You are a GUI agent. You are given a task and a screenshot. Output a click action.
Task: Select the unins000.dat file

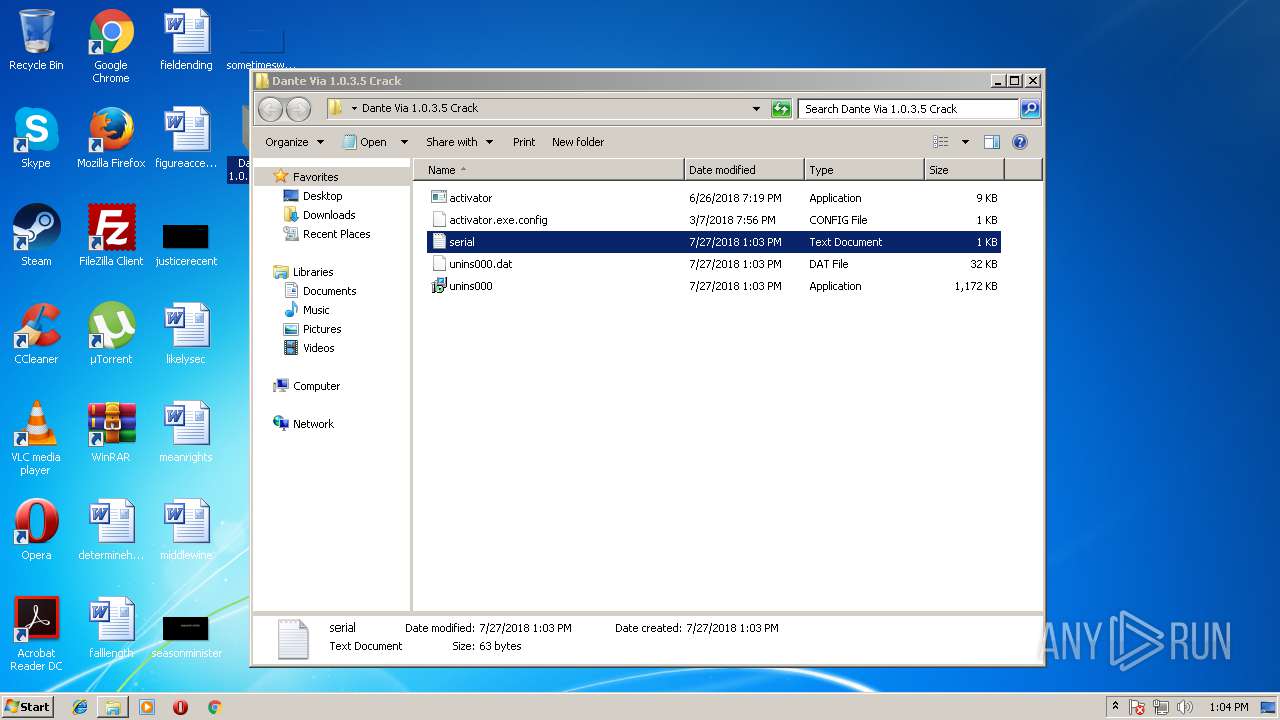pyautogui.click(x=714, y=264)
